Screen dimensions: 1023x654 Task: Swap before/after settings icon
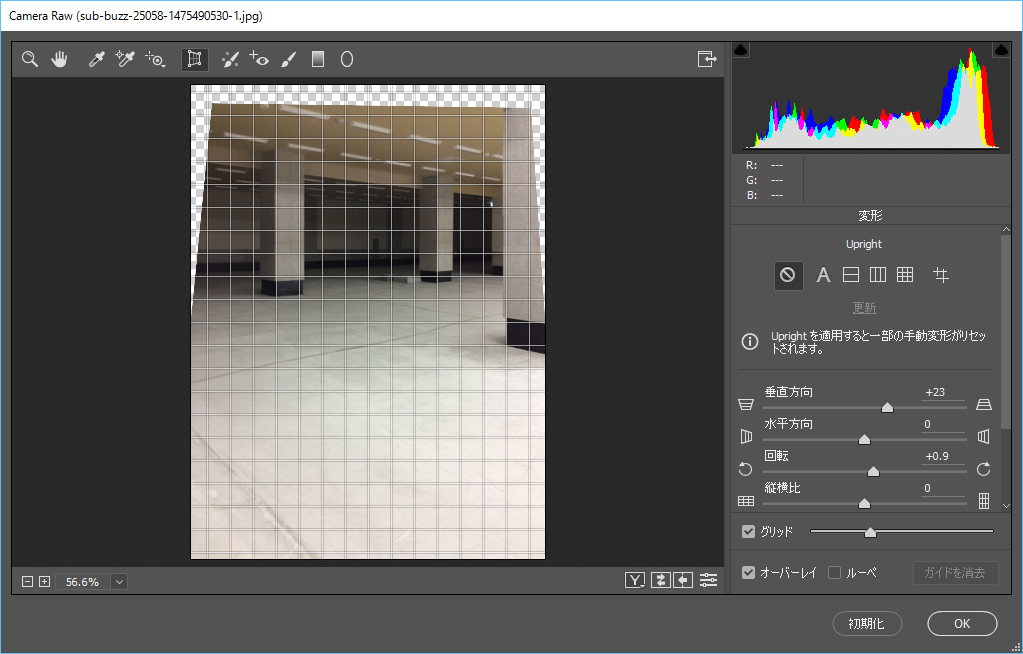pyautogui.click(x=660, y=580)
